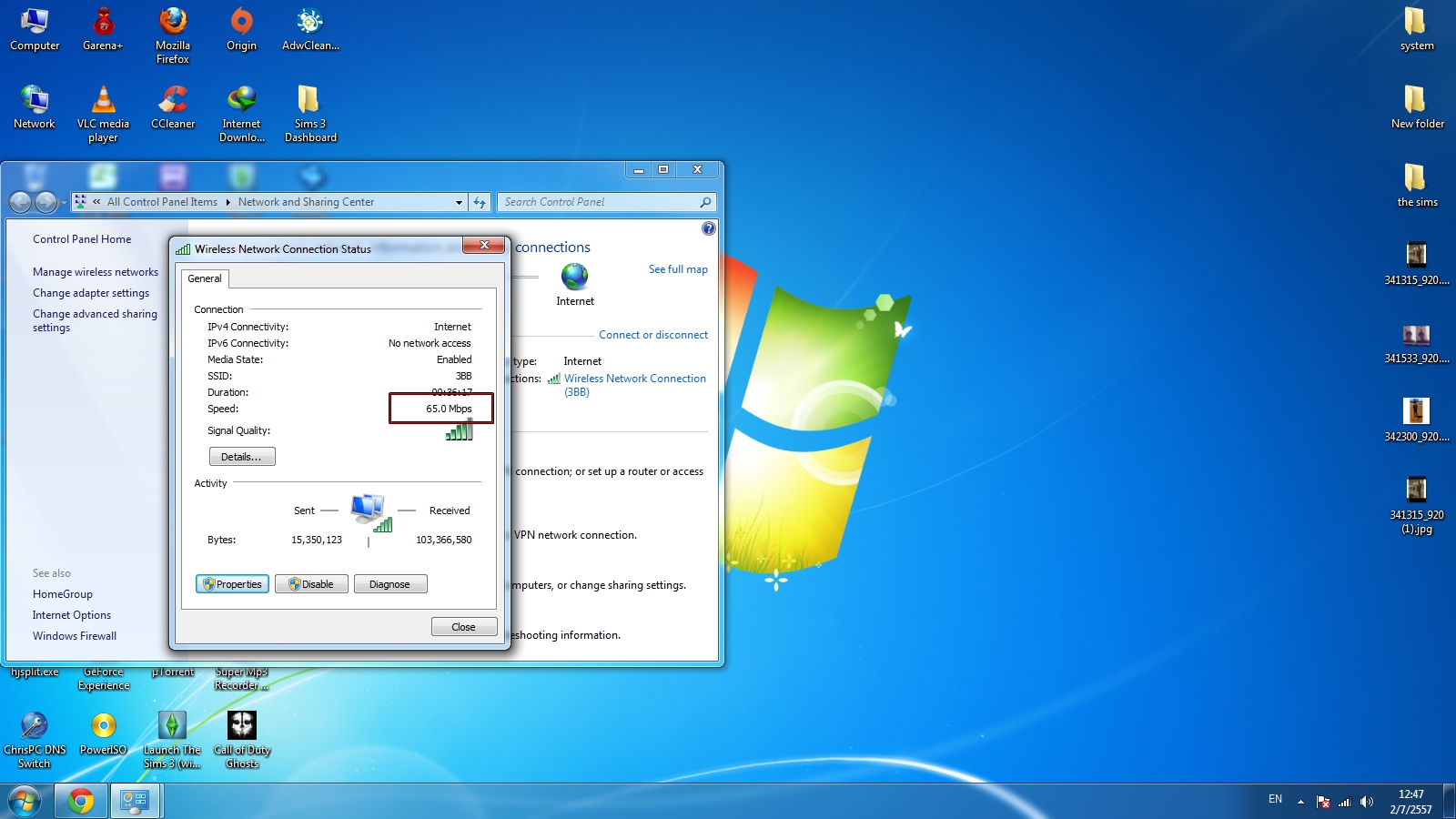Expand the « breadcrumb root arrow
The height and width of the screenshot is (819, 1456).
(x=96, y=202)
